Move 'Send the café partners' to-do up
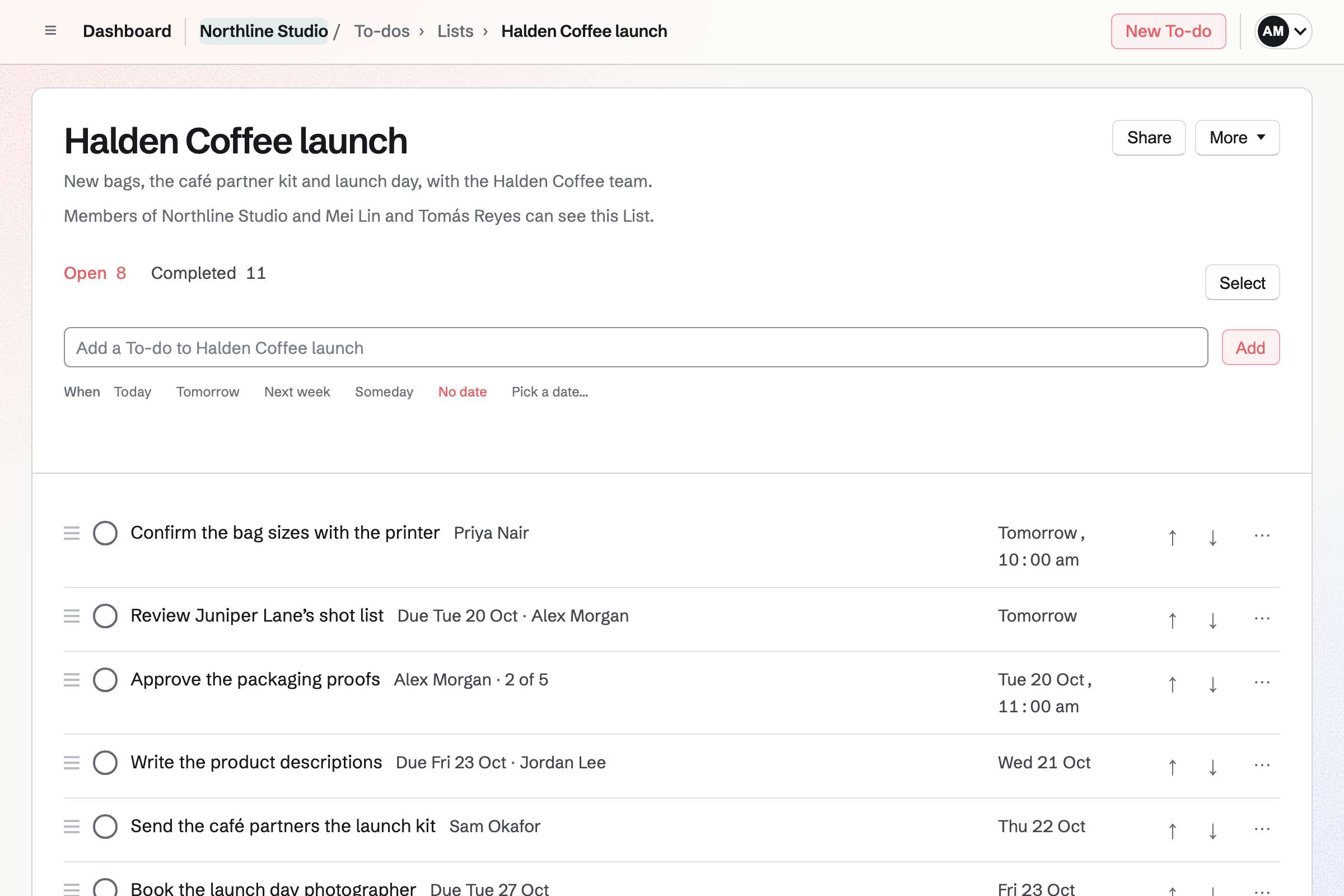Viewport: 1344px width, 896px height. (x=1172, y=831)
